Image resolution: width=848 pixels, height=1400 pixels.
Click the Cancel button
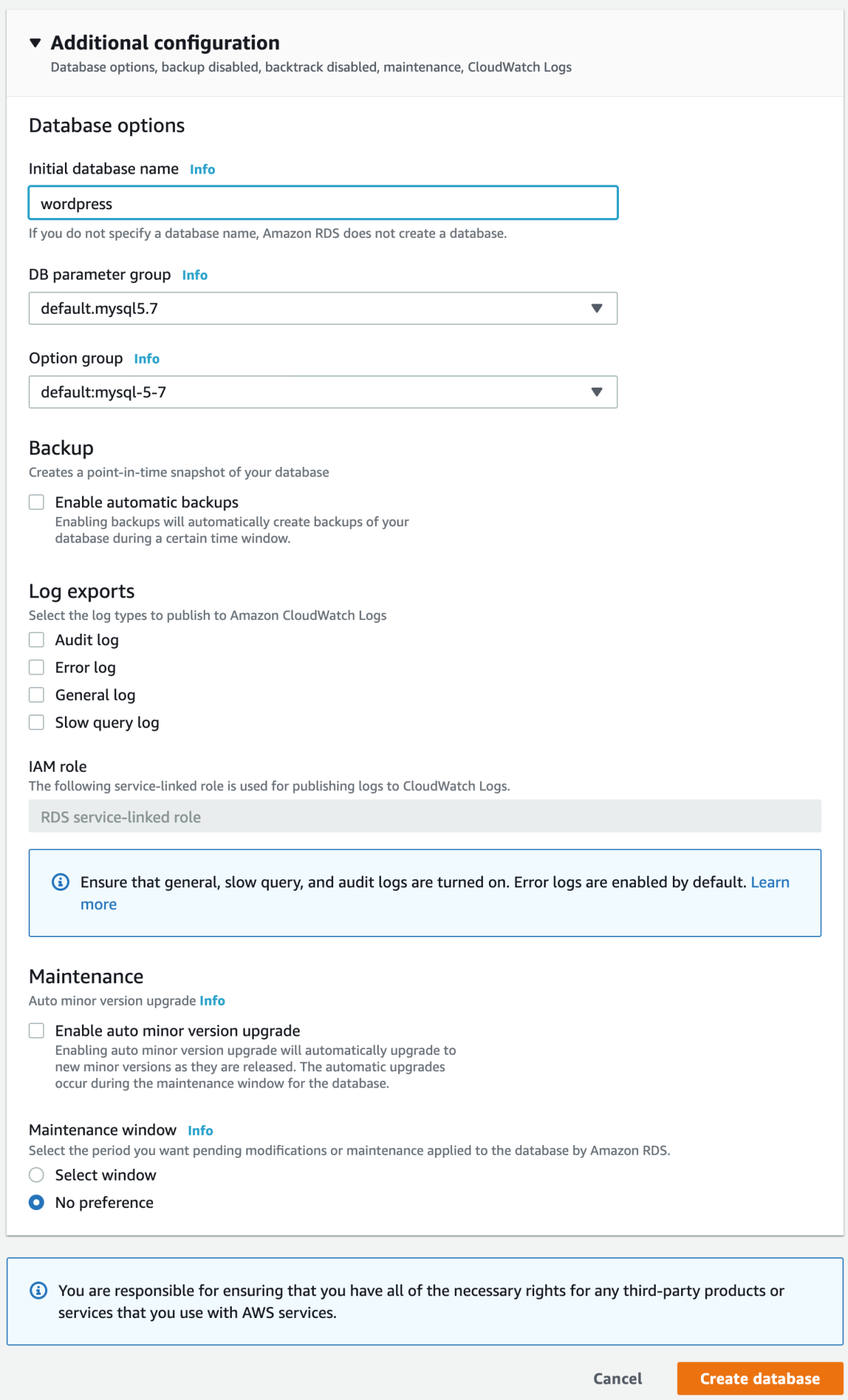[x=618, y=1379]
